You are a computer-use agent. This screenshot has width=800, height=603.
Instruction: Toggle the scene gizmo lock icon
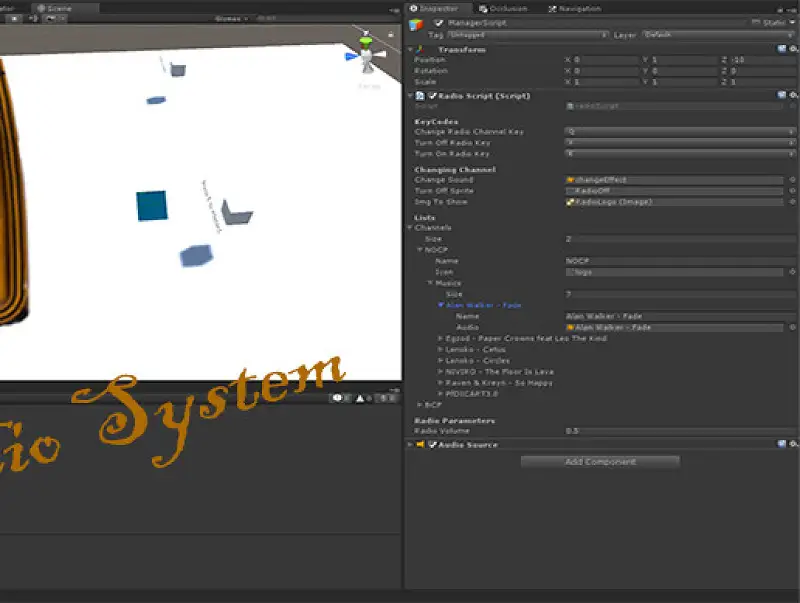390,35
